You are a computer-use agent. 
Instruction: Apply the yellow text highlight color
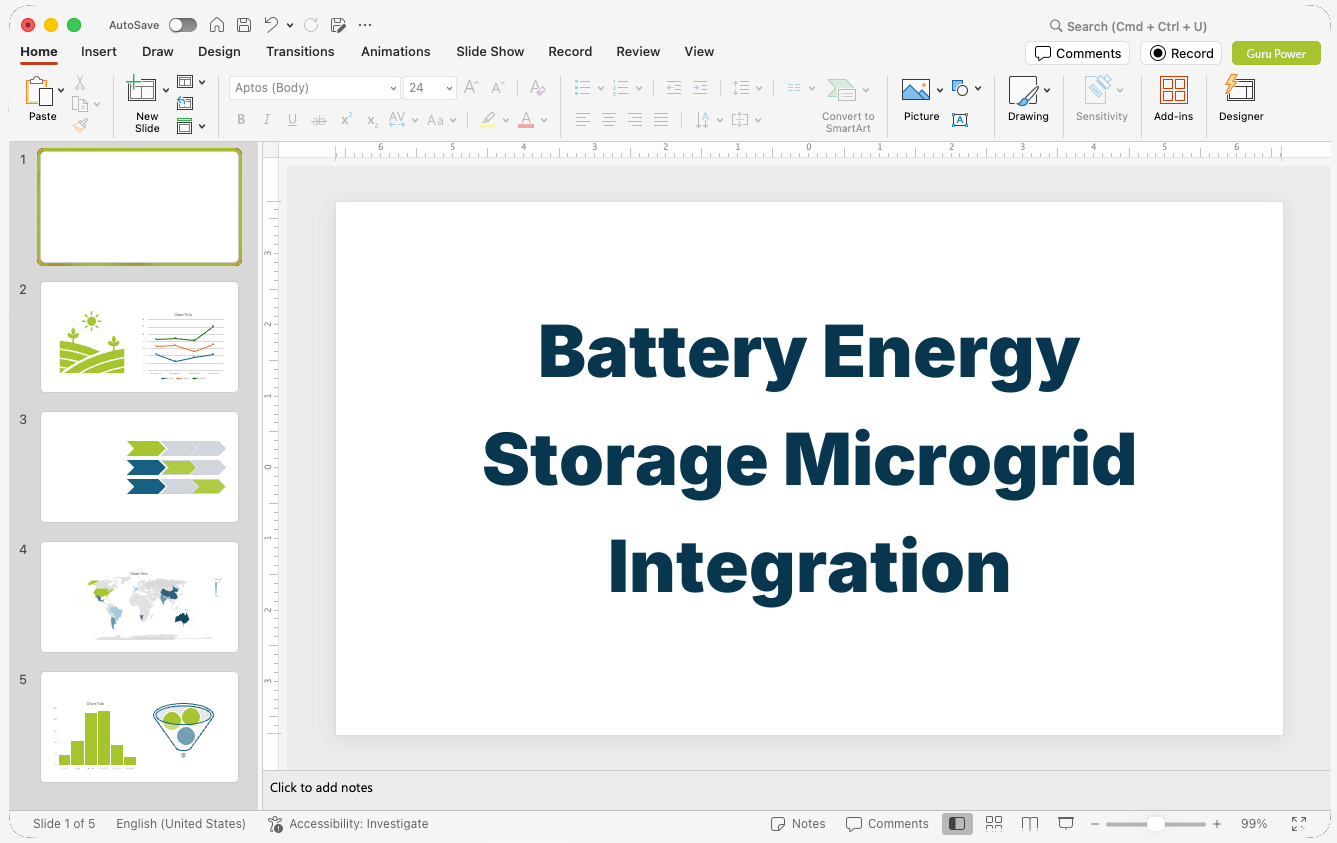(x=488, y=120)
